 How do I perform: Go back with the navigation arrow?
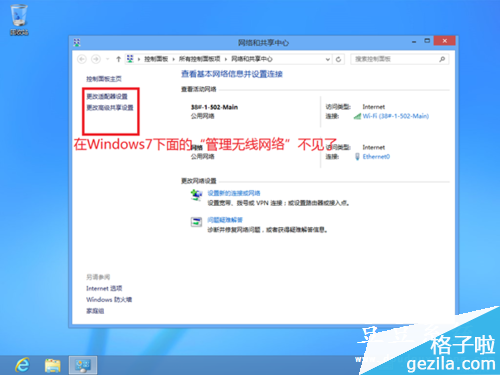pyautogui.click(x=82, y=59)
